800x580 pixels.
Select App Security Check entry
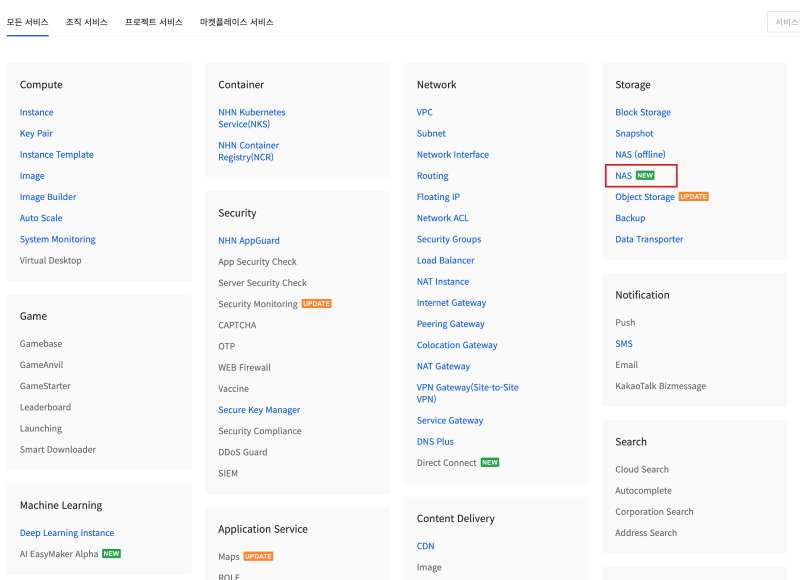click(257, 262)
